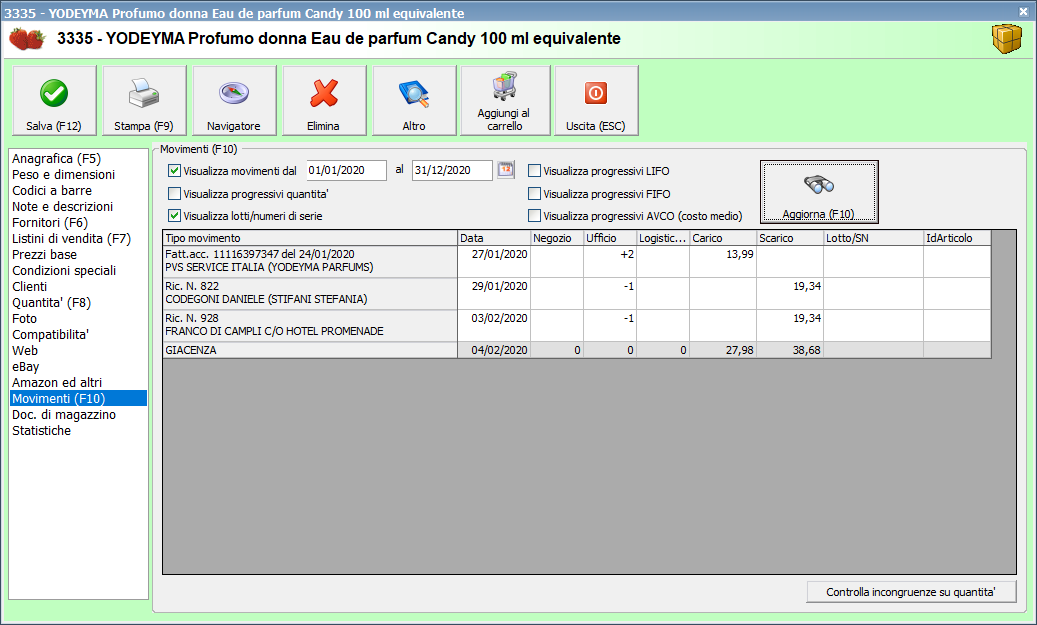Click the start date field 01/01/2020
This screenshot has width=1037, height=625.
click(x=347, y=170)
